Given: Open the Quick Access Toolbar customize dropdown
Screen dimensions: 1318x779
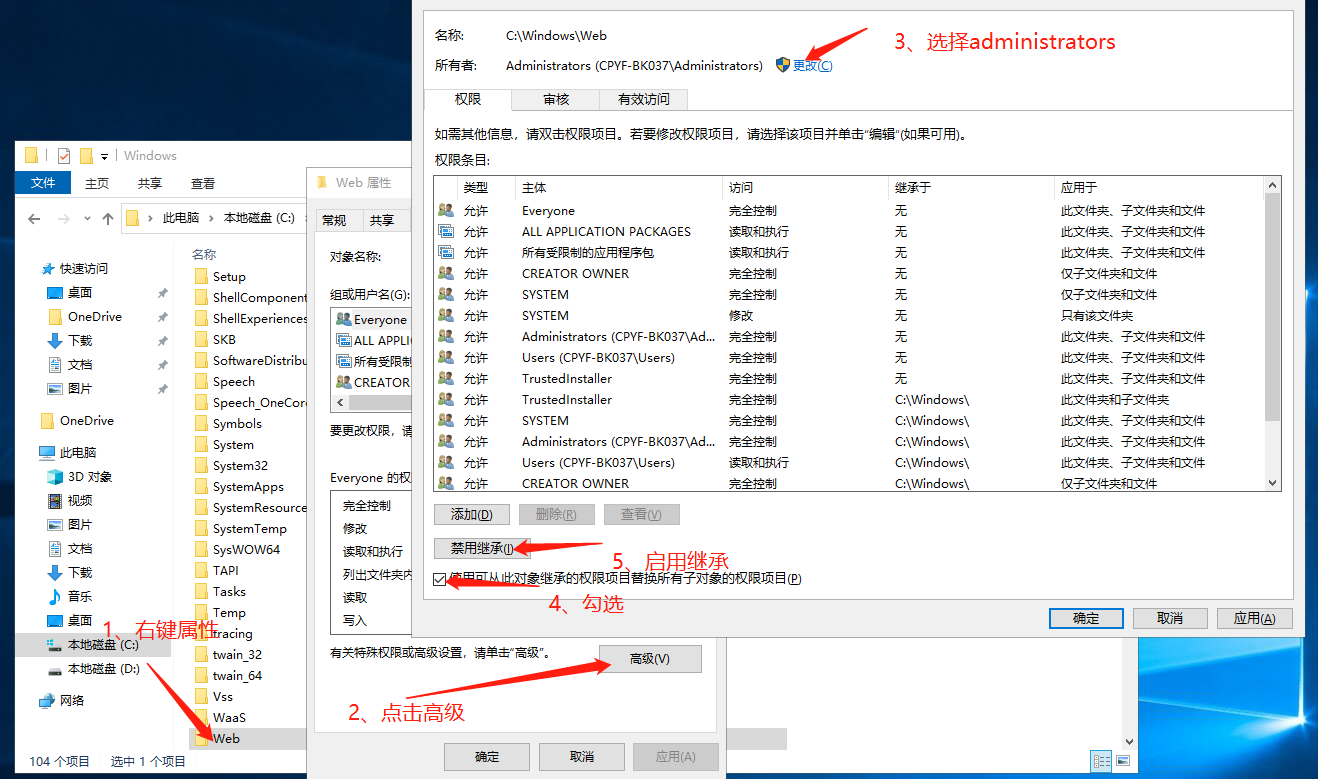Looking at the screenshot, I should point(104,156).
